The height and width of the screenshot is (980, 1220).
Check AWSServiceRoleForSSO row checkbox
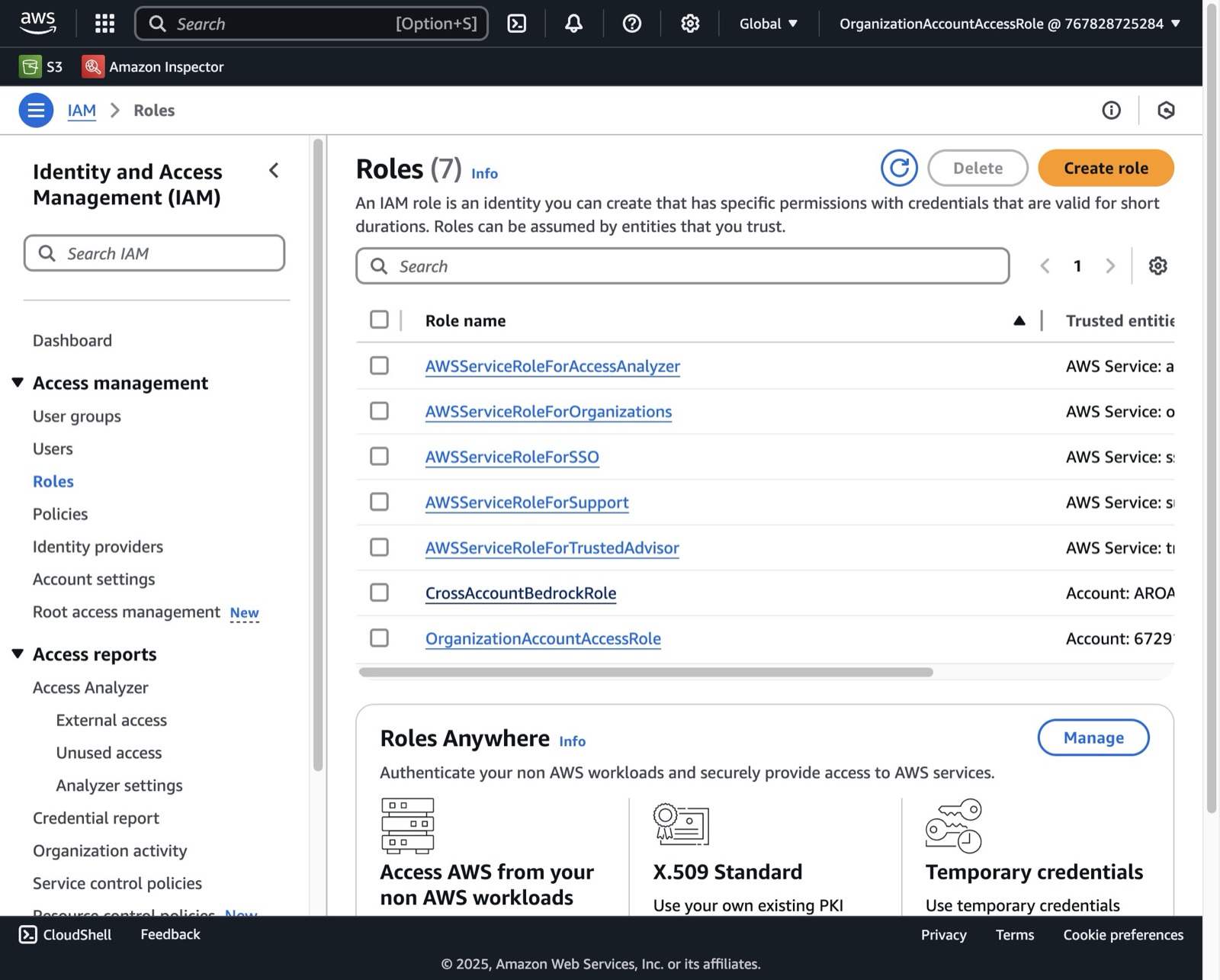point(379,456)
